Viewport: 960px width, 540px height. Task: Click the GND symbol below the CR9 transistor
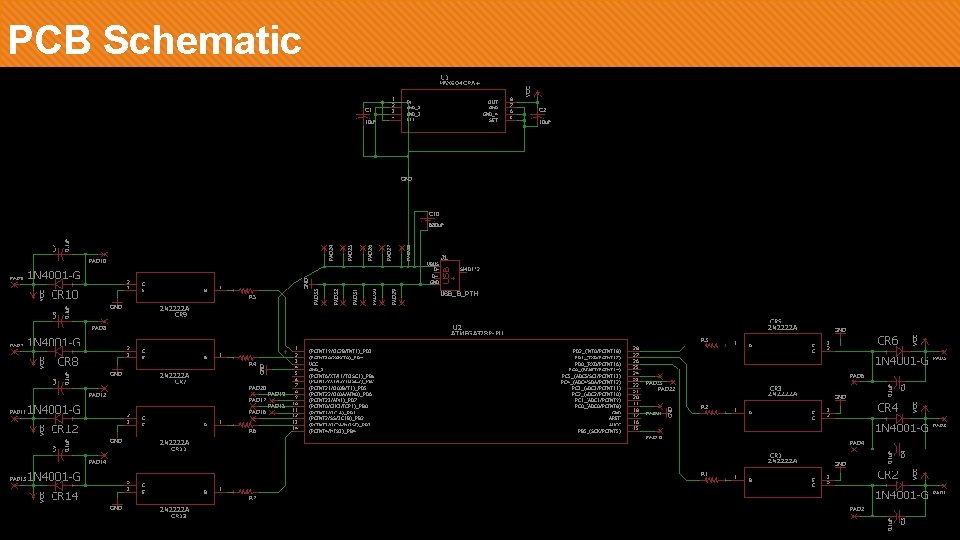click(116, 306)
